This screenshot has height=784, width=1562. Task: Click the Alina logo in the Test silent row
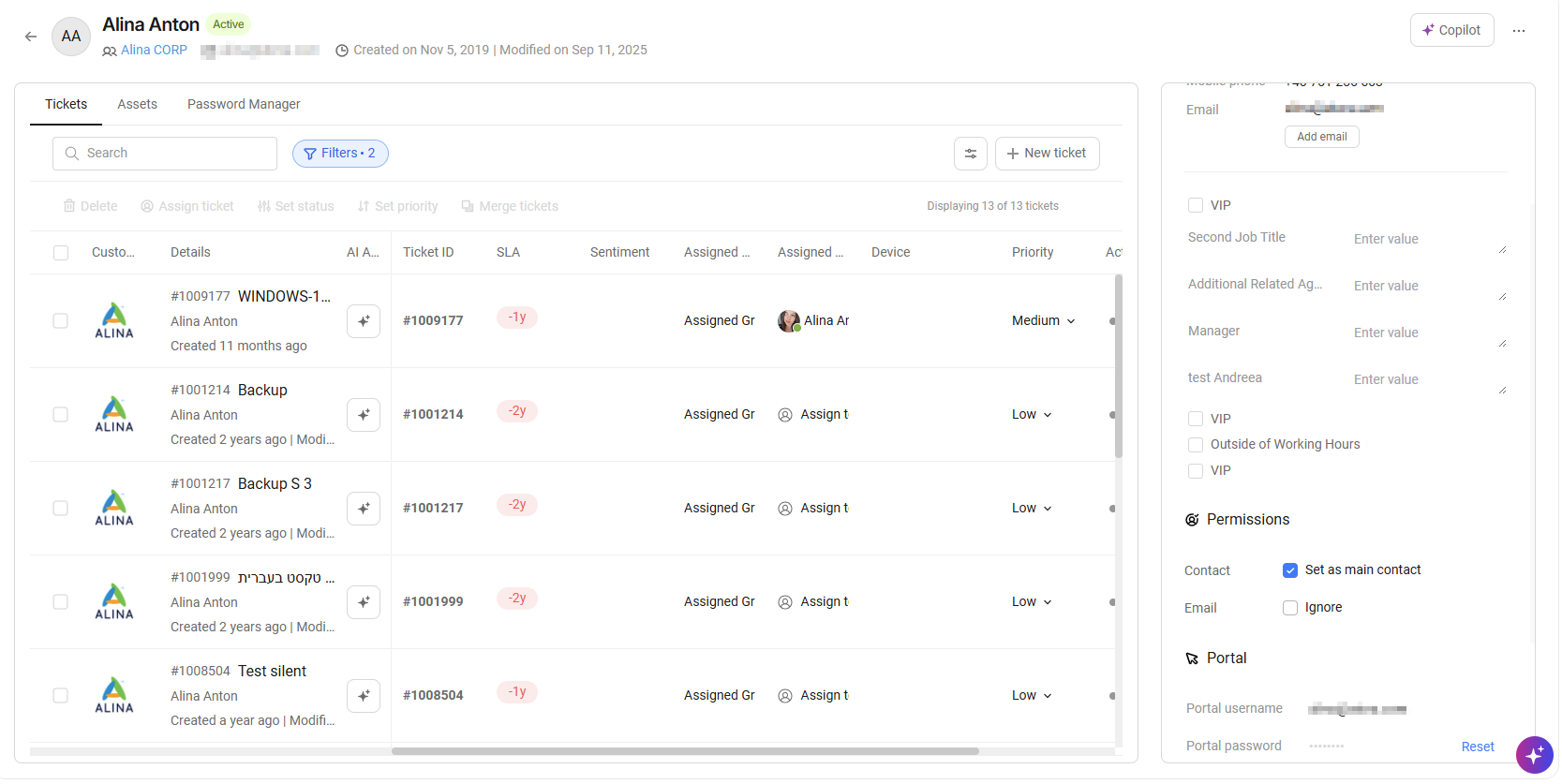click(114, 695)
